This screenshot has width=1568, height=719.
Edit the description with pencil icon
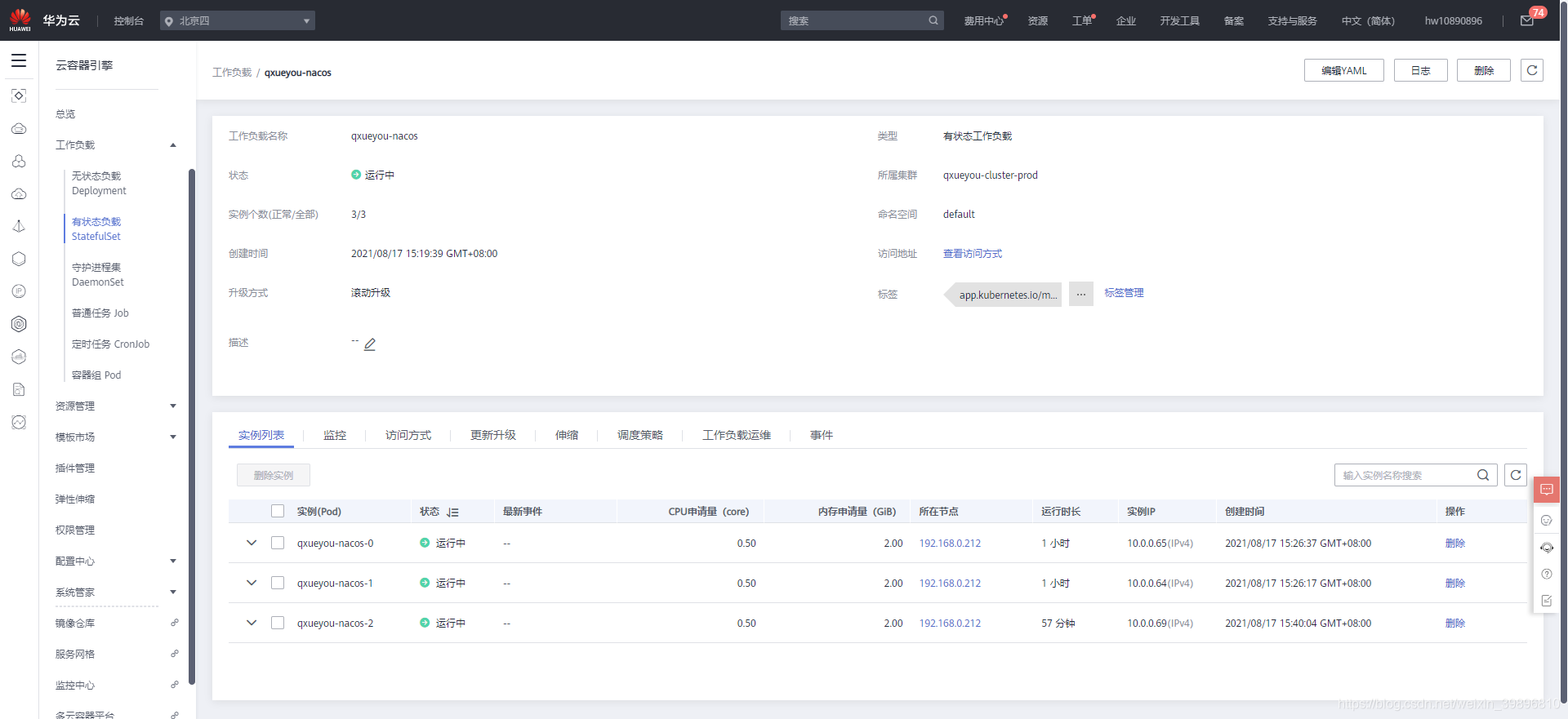point(370,344)
